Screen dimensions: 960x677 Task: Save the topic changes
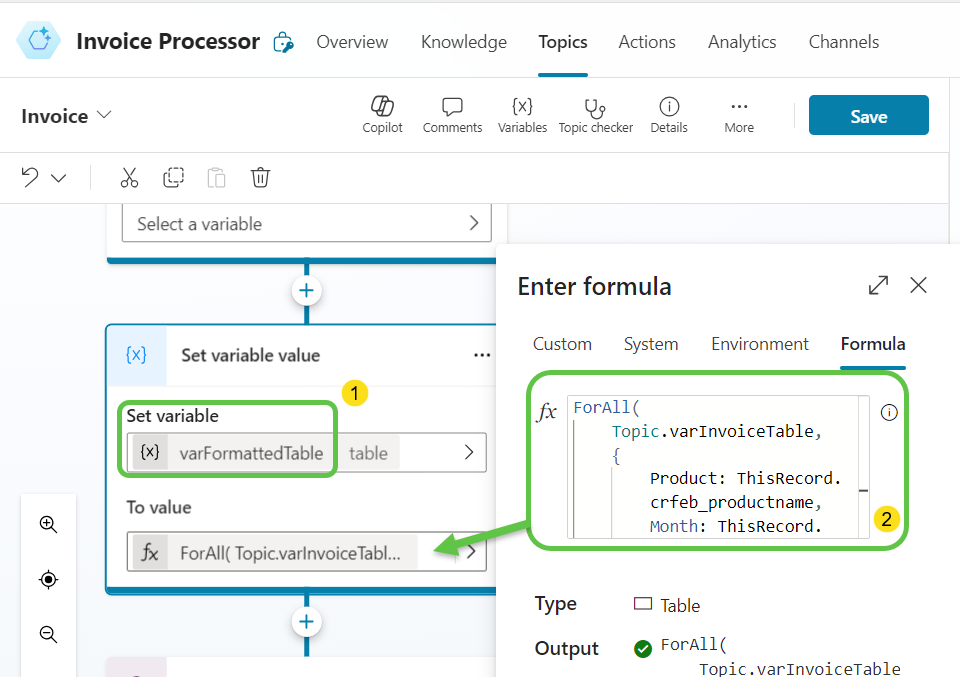pos(868,115)
